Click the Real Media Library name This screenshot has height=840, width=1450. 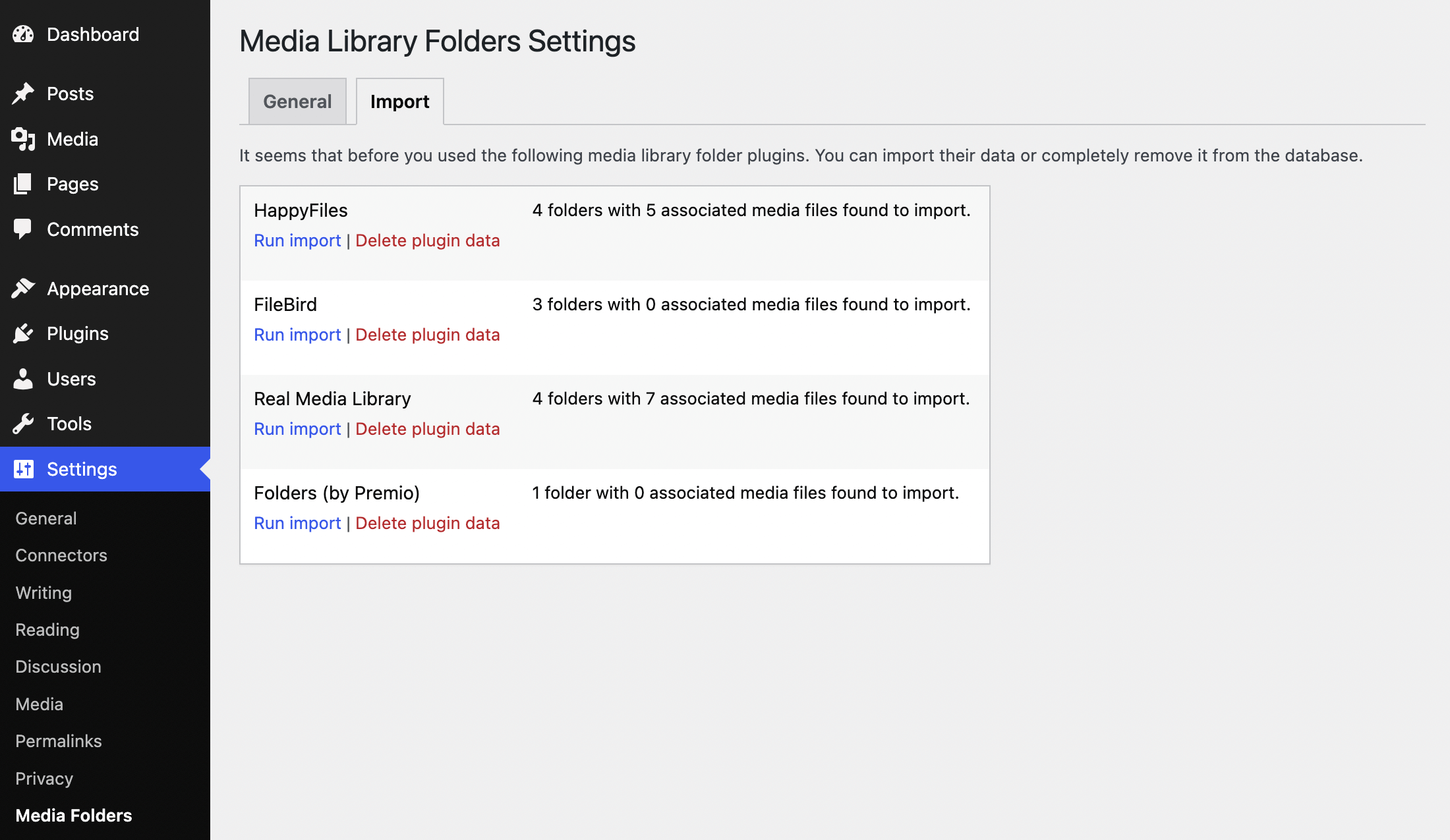(x=332, y=399)
